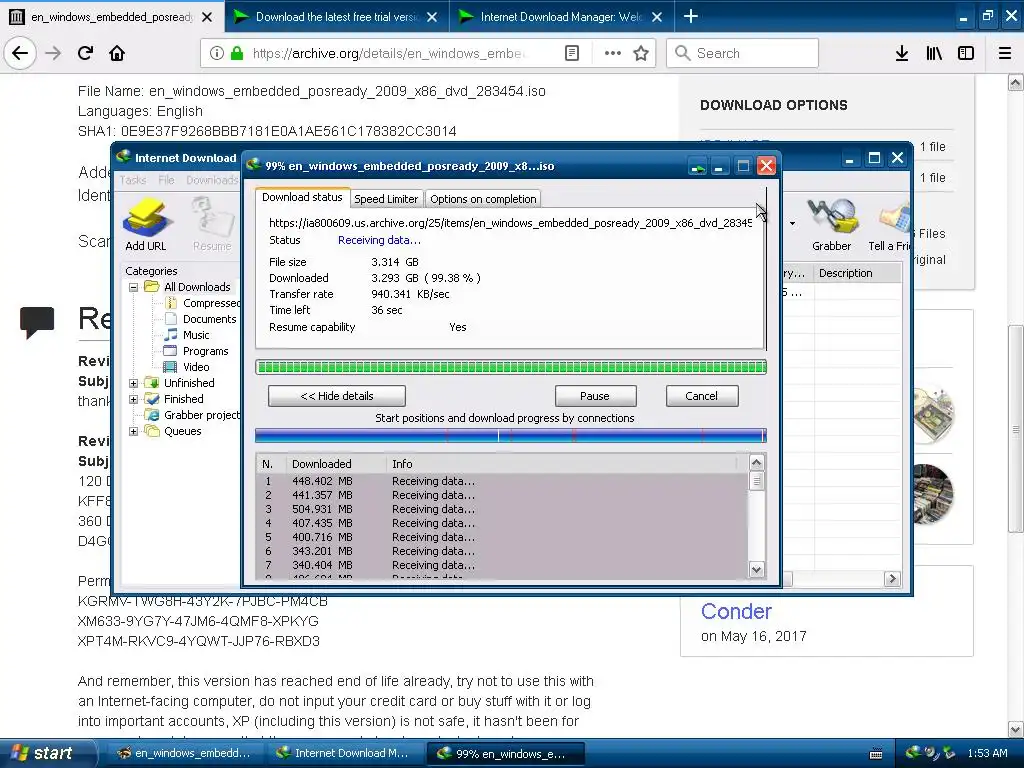This screenshot has width=1024, height=768.
Task: Open the Options on completion tab
Action: coord(483,199)
